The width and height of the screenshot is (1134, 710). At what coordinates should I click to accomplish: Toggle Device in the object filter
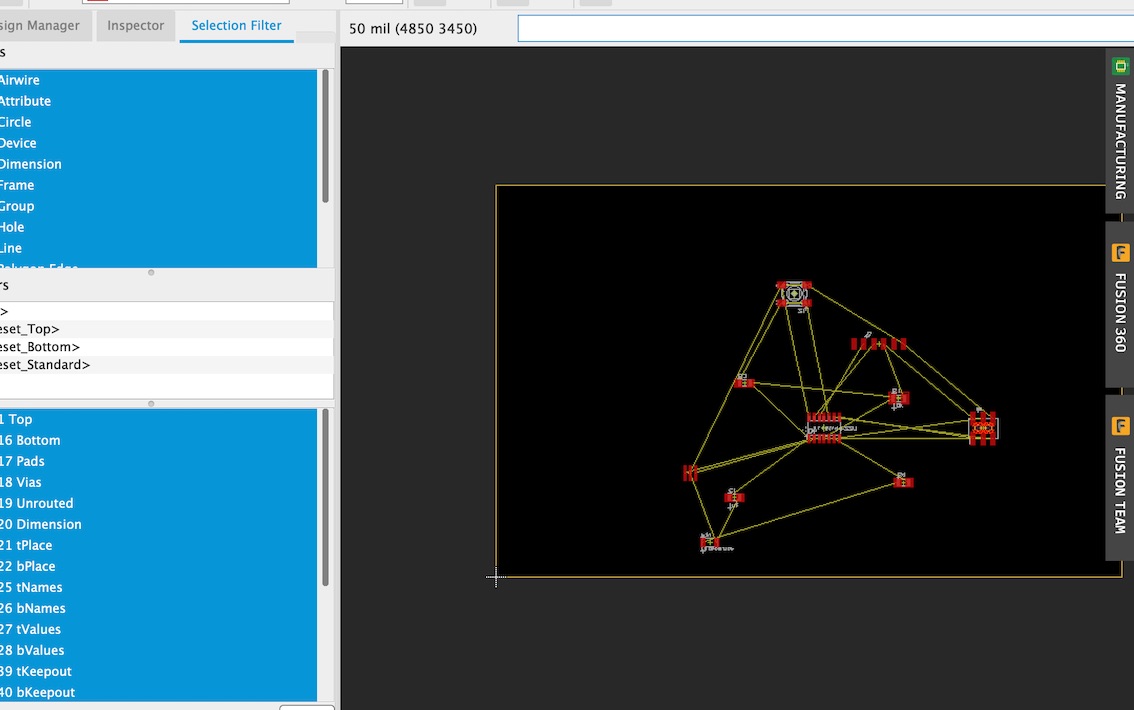point(158,143)
